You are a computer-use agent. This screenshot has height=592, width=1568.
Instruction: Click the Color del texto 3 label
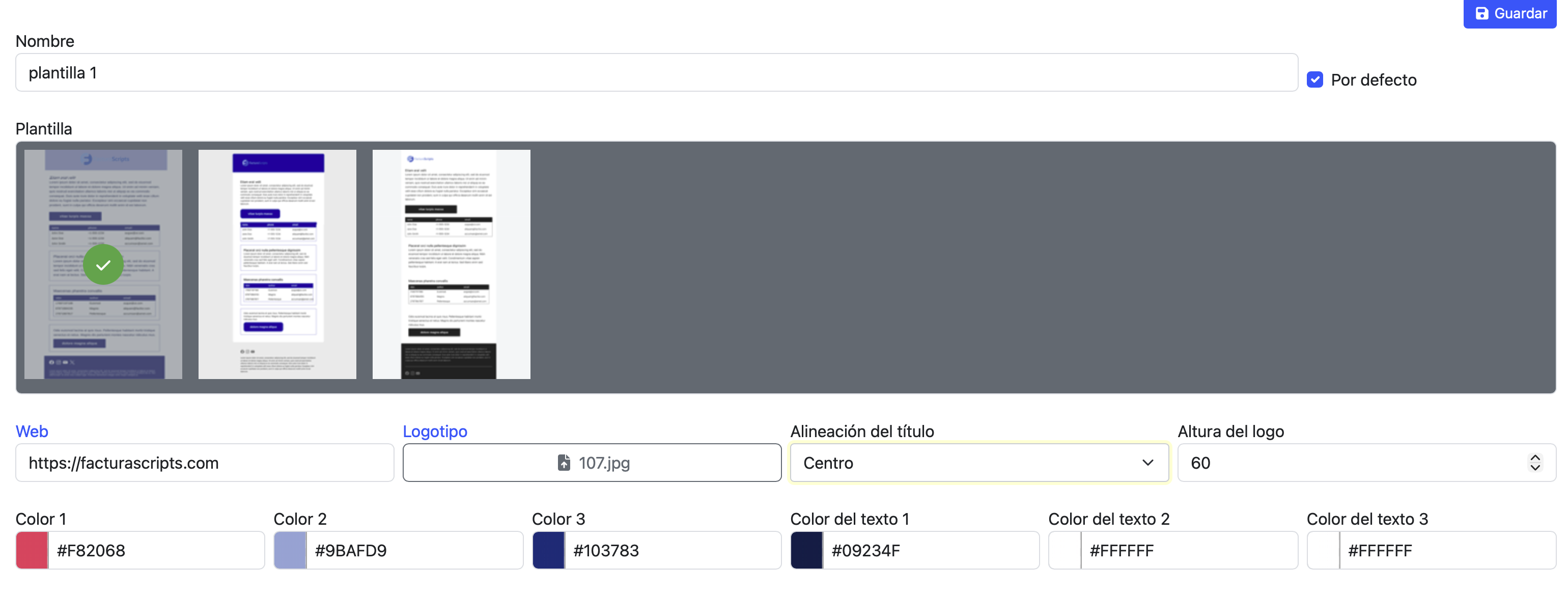tap(1367, 519)
